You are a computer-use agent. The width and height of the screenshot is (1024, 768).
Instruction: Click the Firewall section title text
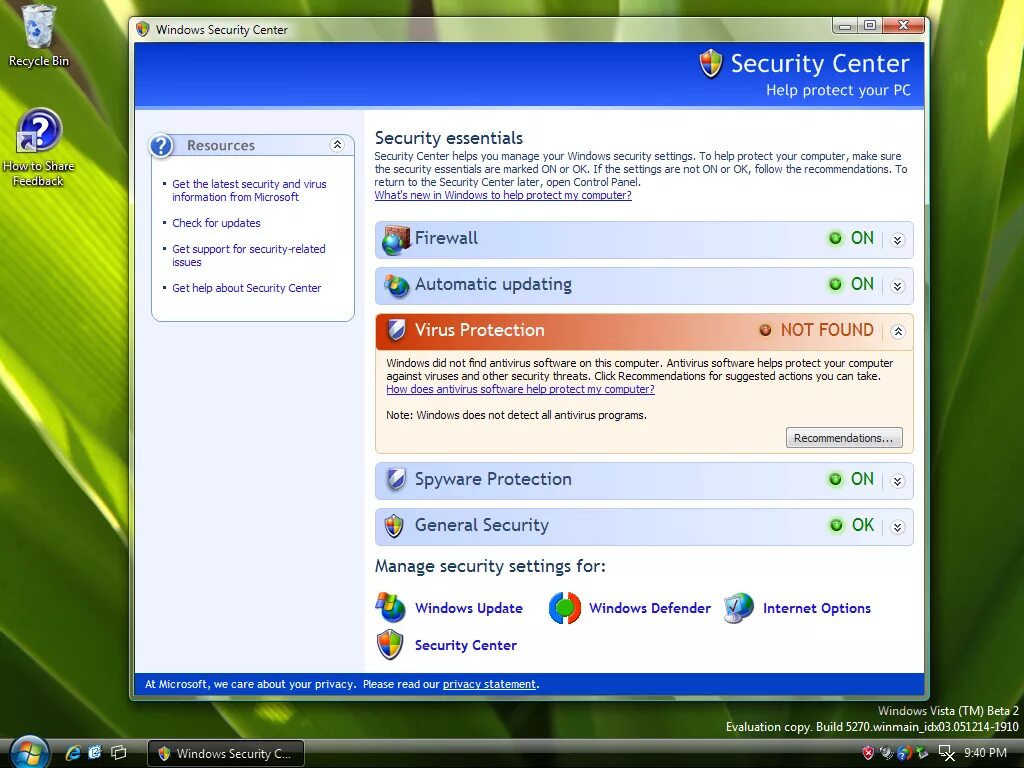[446, 238]
